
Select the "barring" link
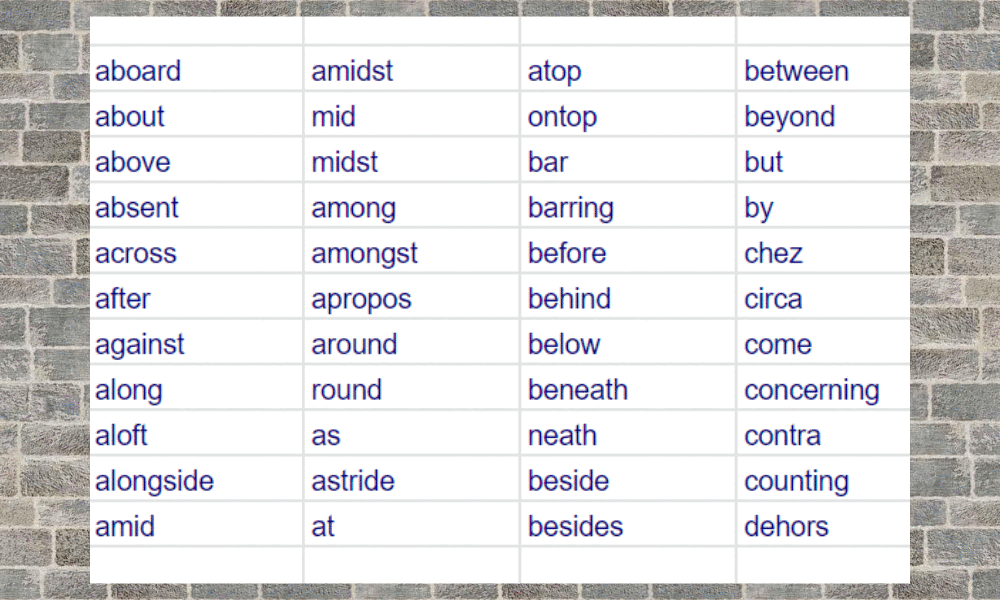click(570, 209)
